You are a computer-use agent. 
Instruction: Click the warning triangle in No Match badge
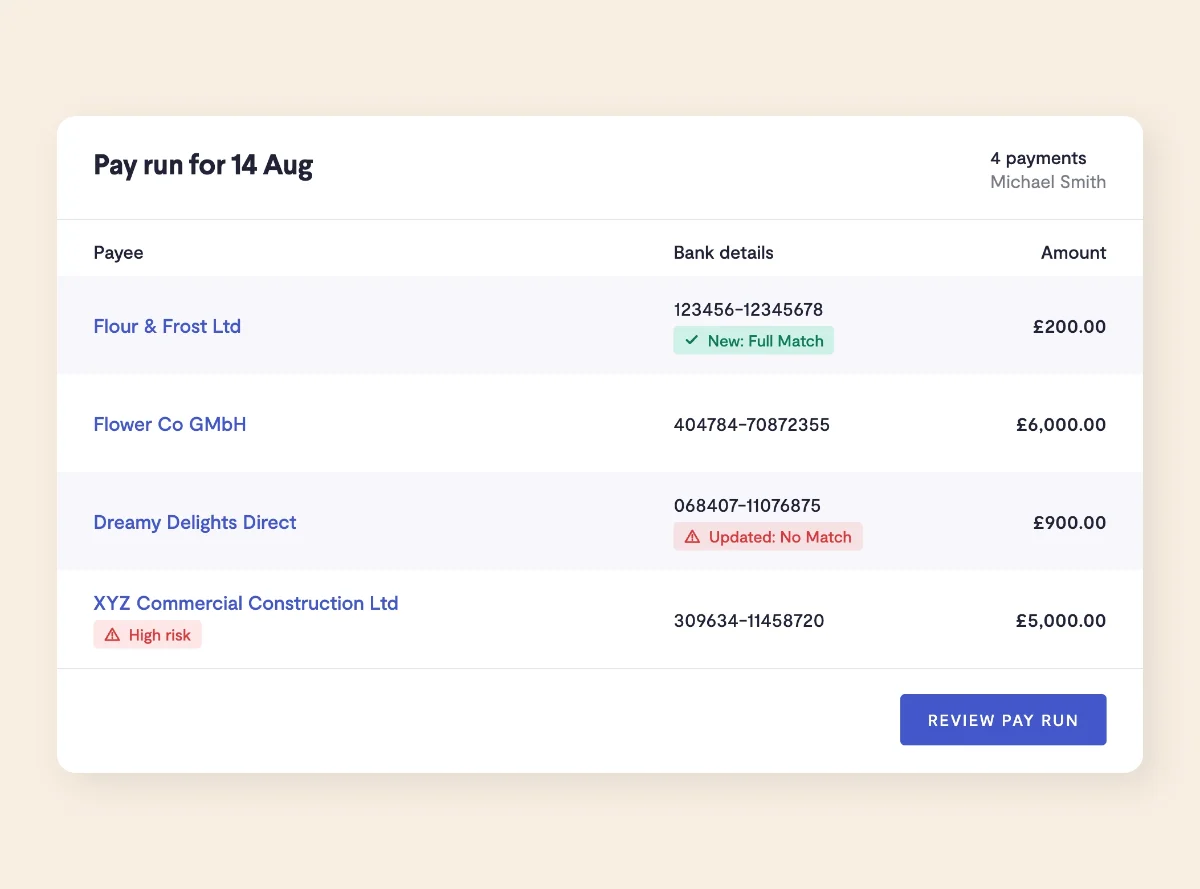(692, 537)
